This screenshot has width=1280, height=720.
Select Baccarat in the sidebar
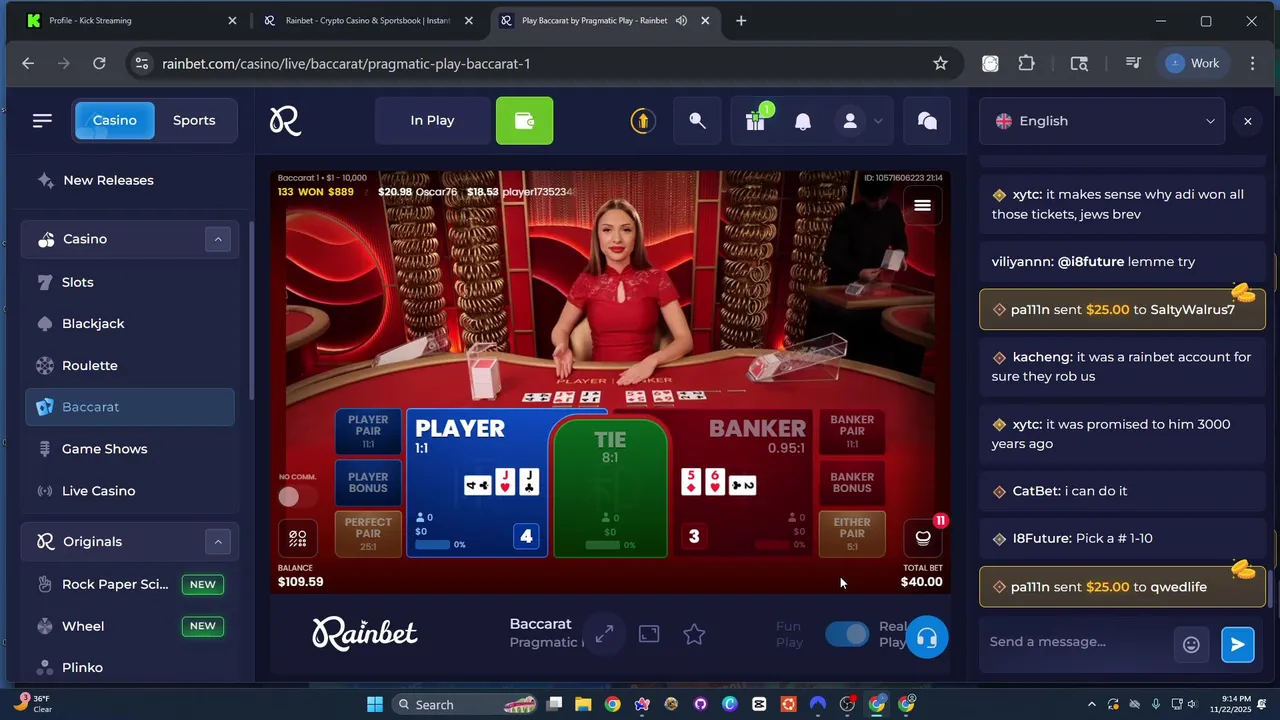pos(130,407)
